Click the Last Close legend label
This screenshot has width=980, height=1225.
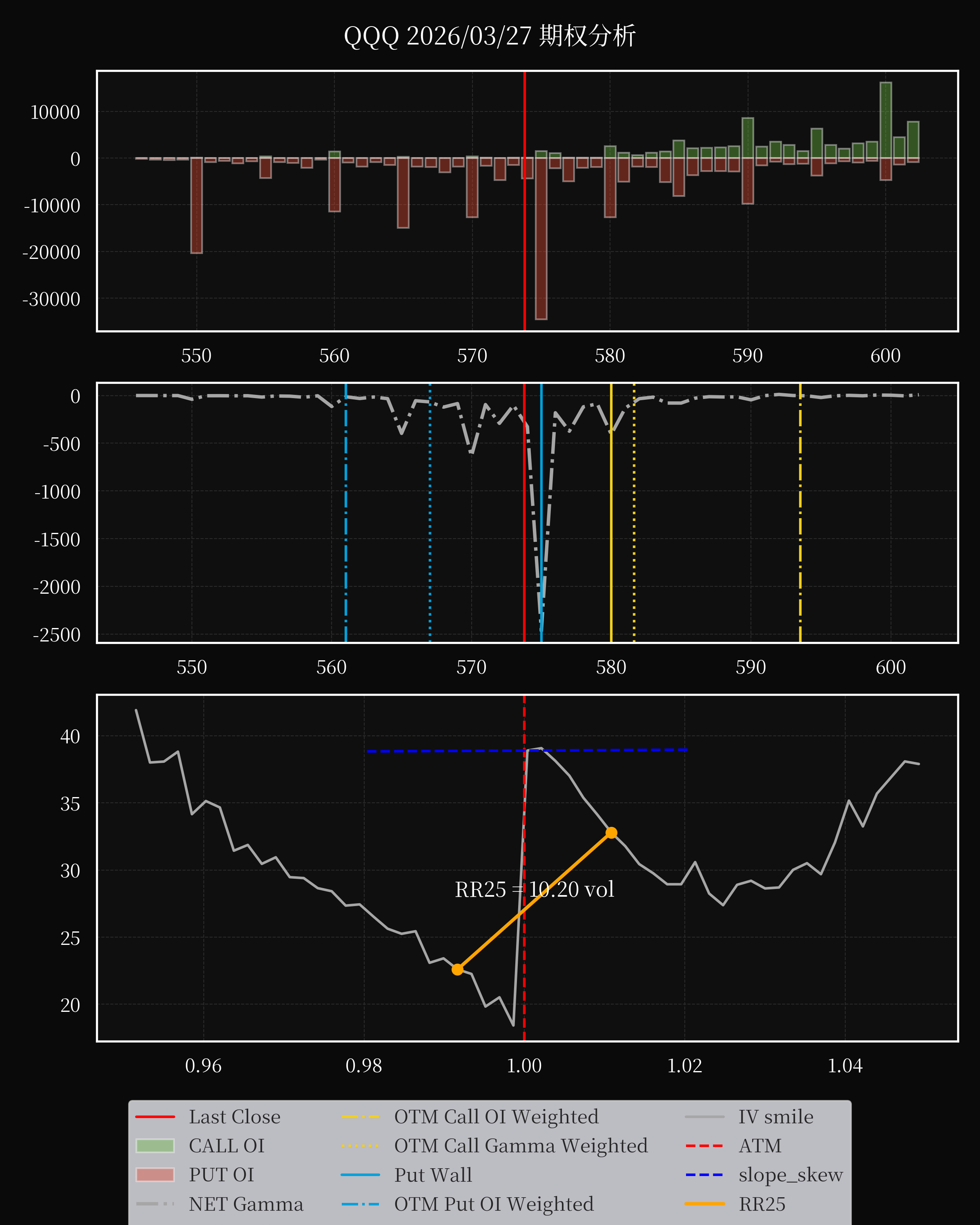click(235, 1116)
